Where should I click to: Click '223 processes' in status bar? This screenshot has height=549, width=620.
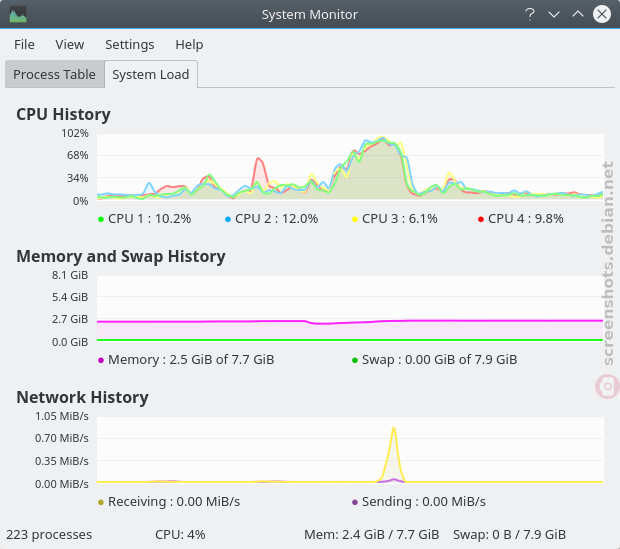49,535
